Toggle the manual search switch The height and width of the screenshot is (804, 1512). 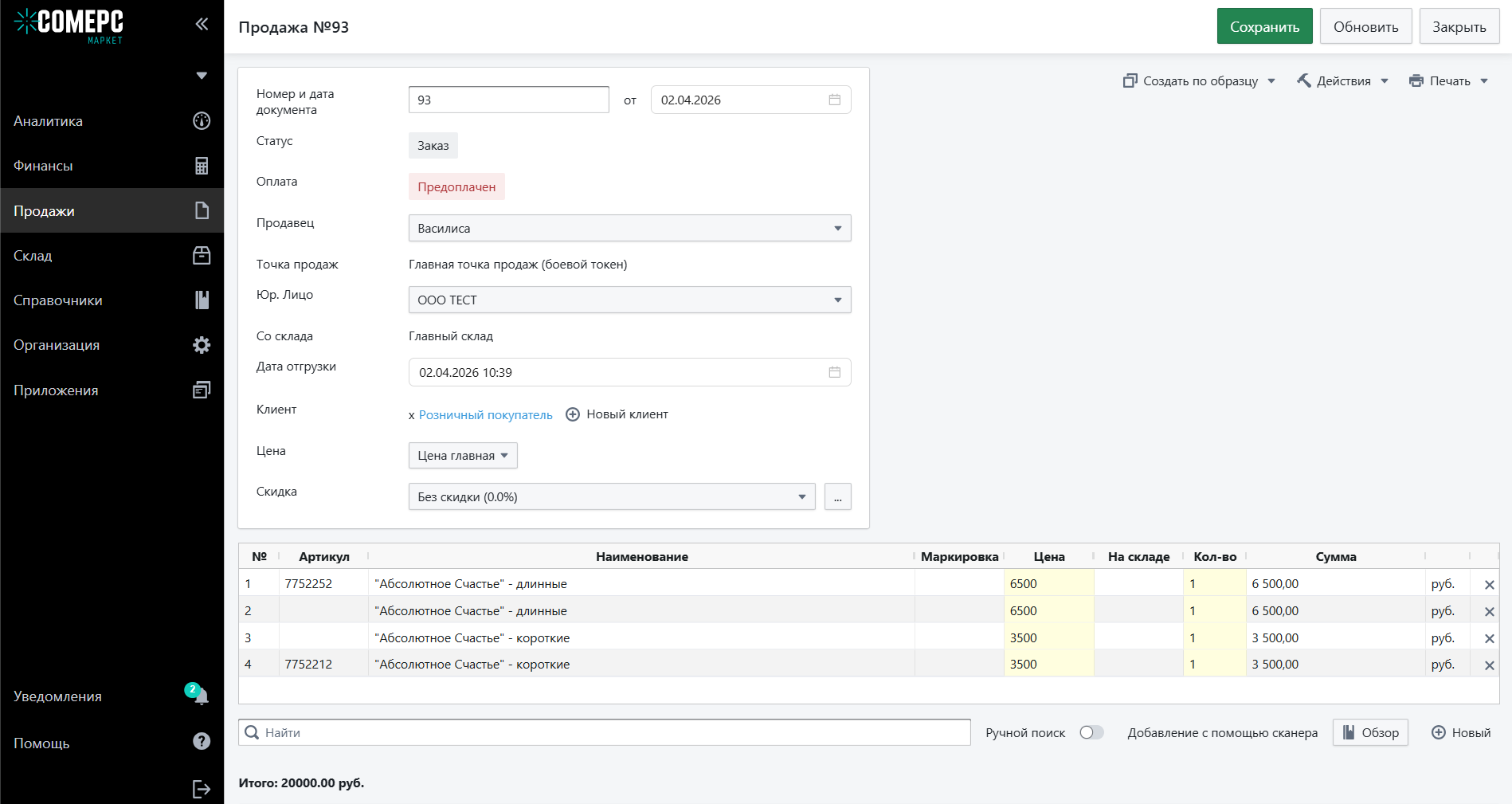[1091, 732]
